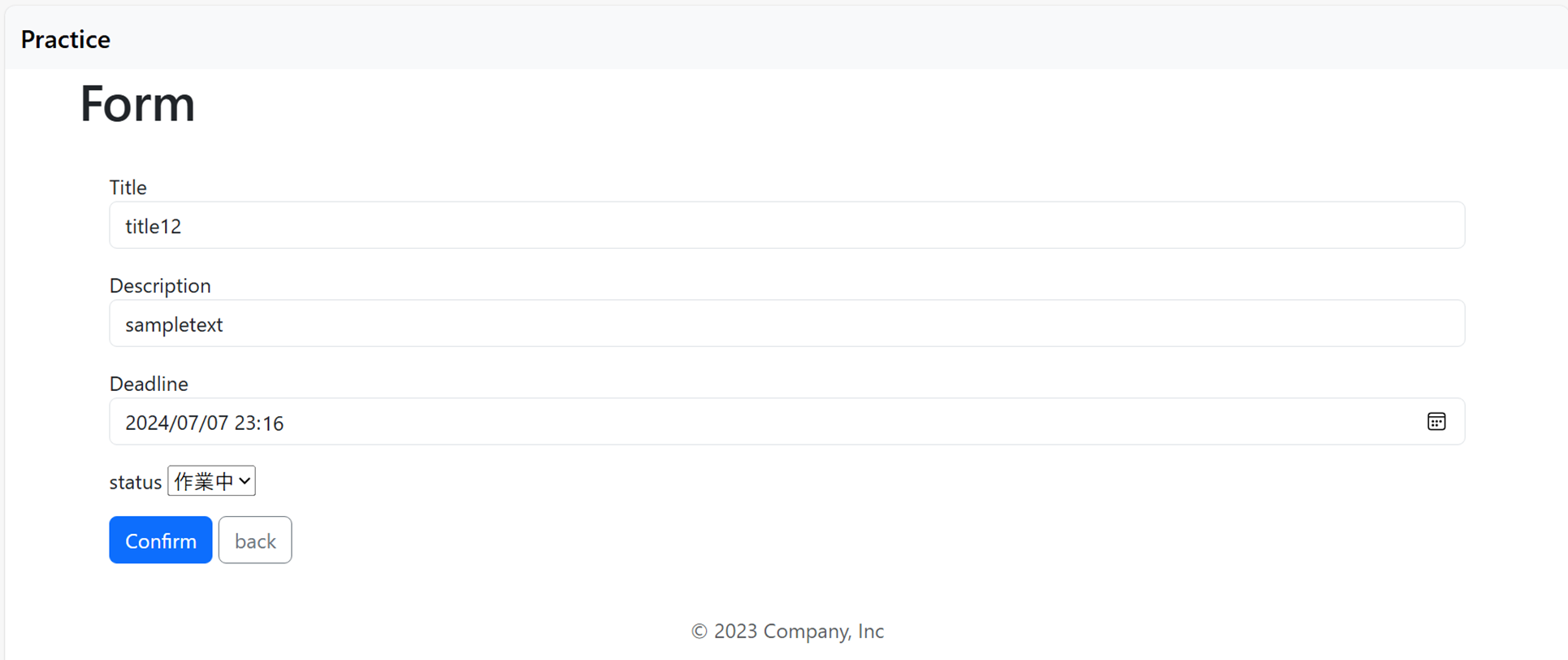Open the Deadline calendar picker icon

tap(1436, 422)
